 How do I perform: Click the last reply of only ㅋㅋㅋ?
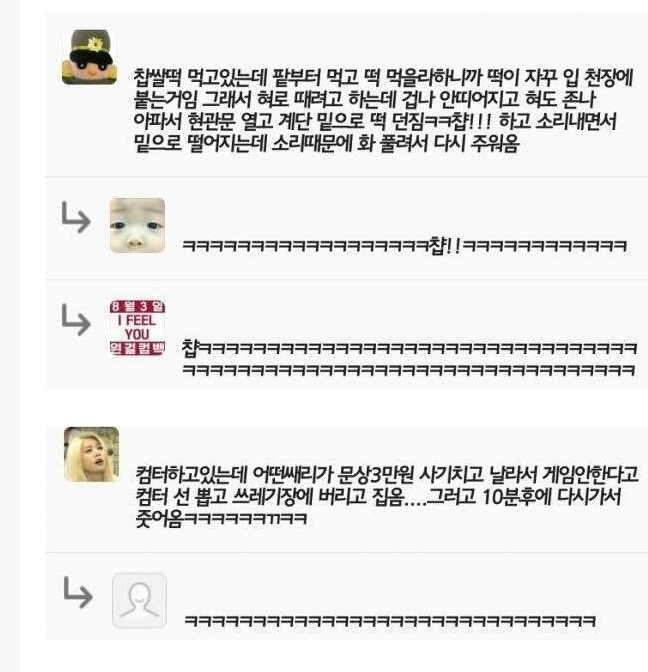(x=390, y=621)
